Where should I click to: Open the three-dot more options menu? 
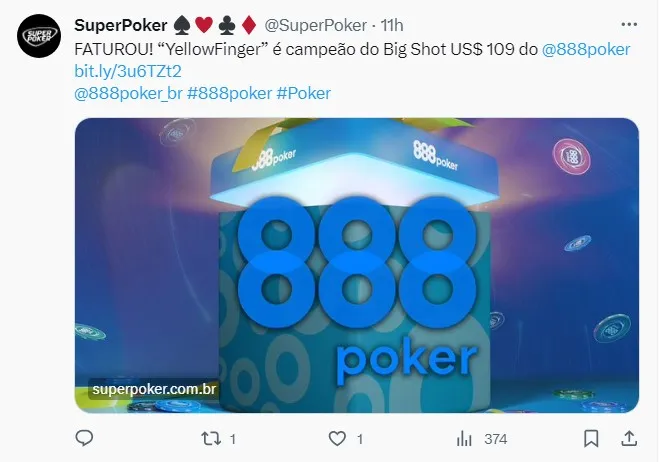pyautogui.click(x=629, y=24)
